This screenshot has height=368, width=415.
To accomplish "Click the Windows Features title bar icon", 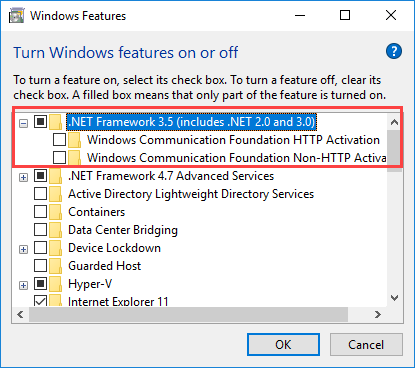I will [x=16, y=16].
